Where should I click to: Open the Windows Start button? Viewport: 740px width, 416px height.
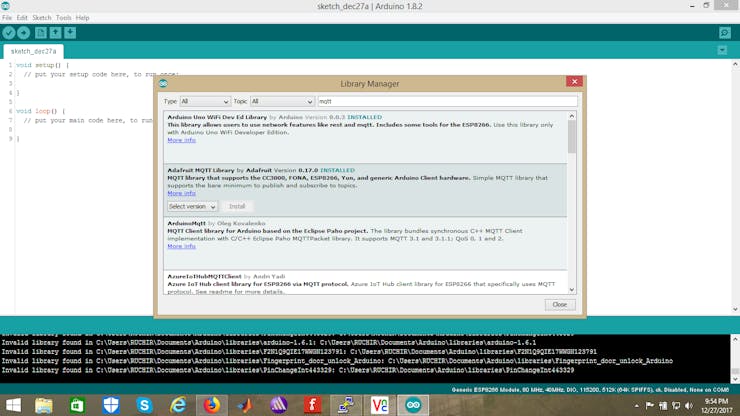(x=13, y=405)
